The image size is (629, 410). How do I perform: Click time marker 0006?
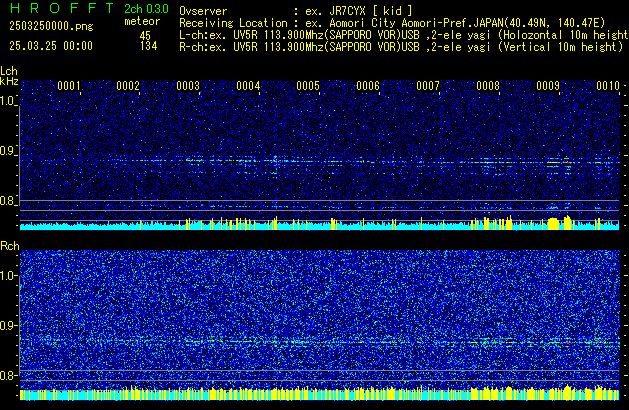pyautogui.click(x=368, y=86)
